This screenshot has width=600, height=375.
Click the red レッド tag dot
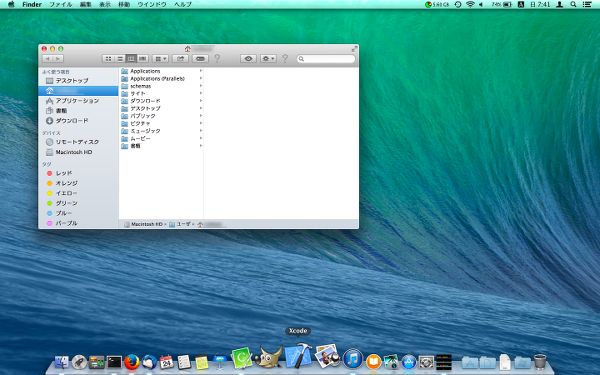[x=49, y=173]
